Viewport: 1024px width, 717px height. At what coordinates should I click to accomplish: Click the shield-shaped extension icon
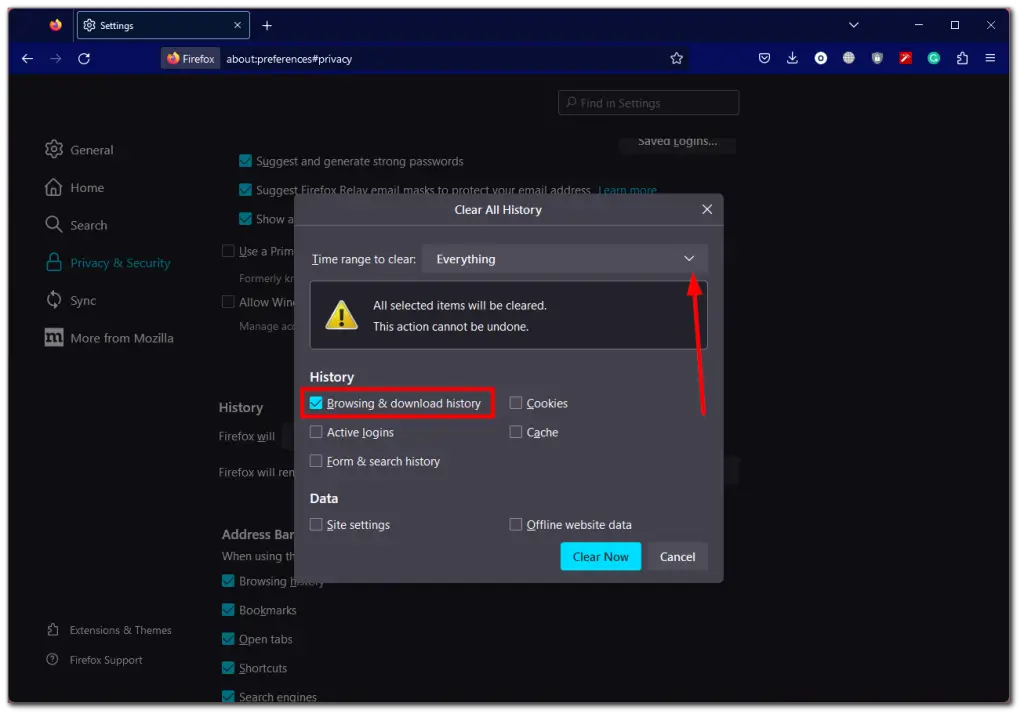click(x=877, y=58)
